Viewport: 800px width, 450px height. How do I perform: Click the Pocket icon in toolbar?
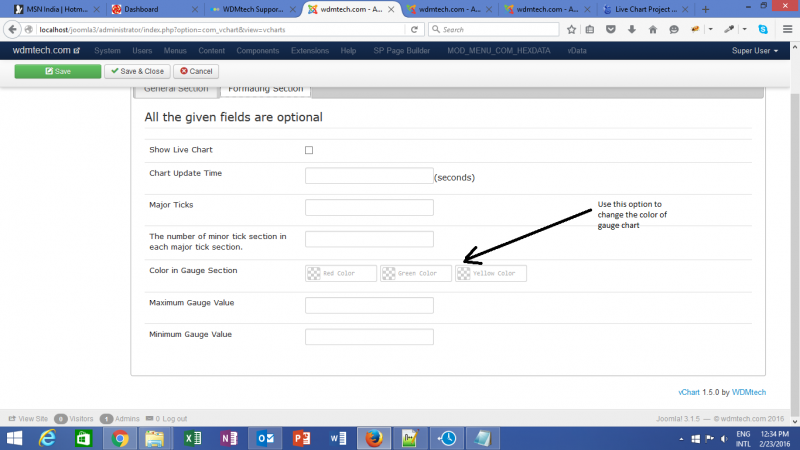(x=611, y=29)
